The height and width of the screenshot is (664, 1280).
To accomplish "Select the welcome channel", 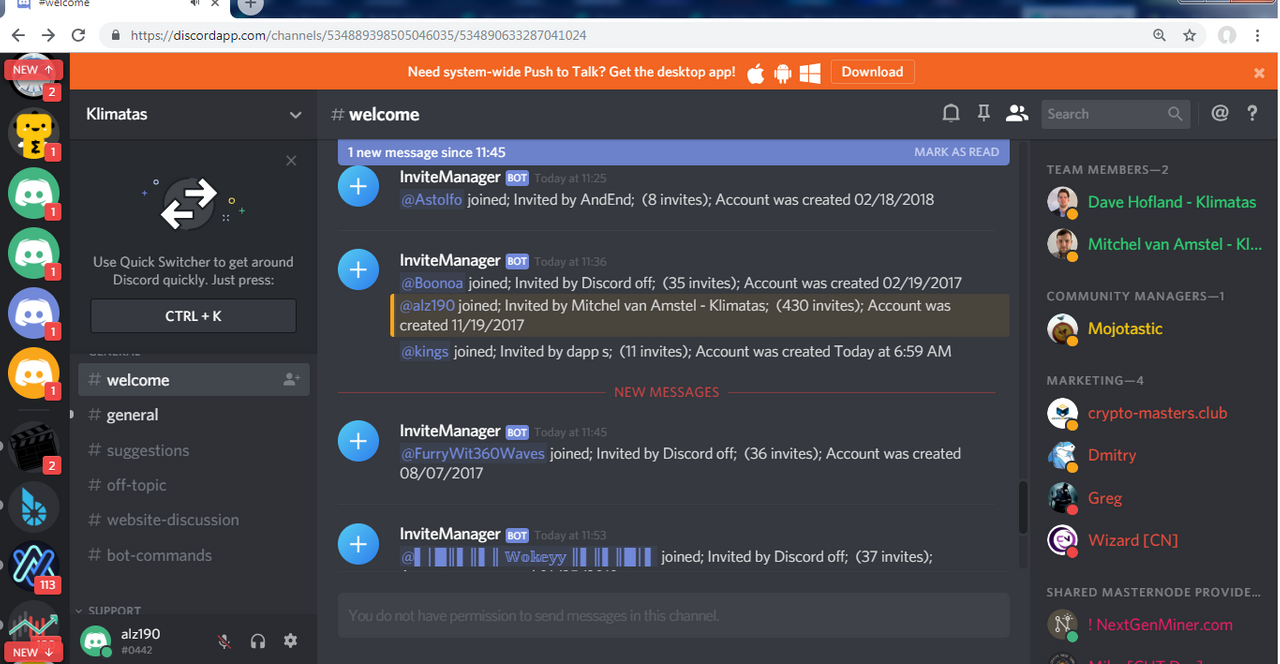I will 194,380.
